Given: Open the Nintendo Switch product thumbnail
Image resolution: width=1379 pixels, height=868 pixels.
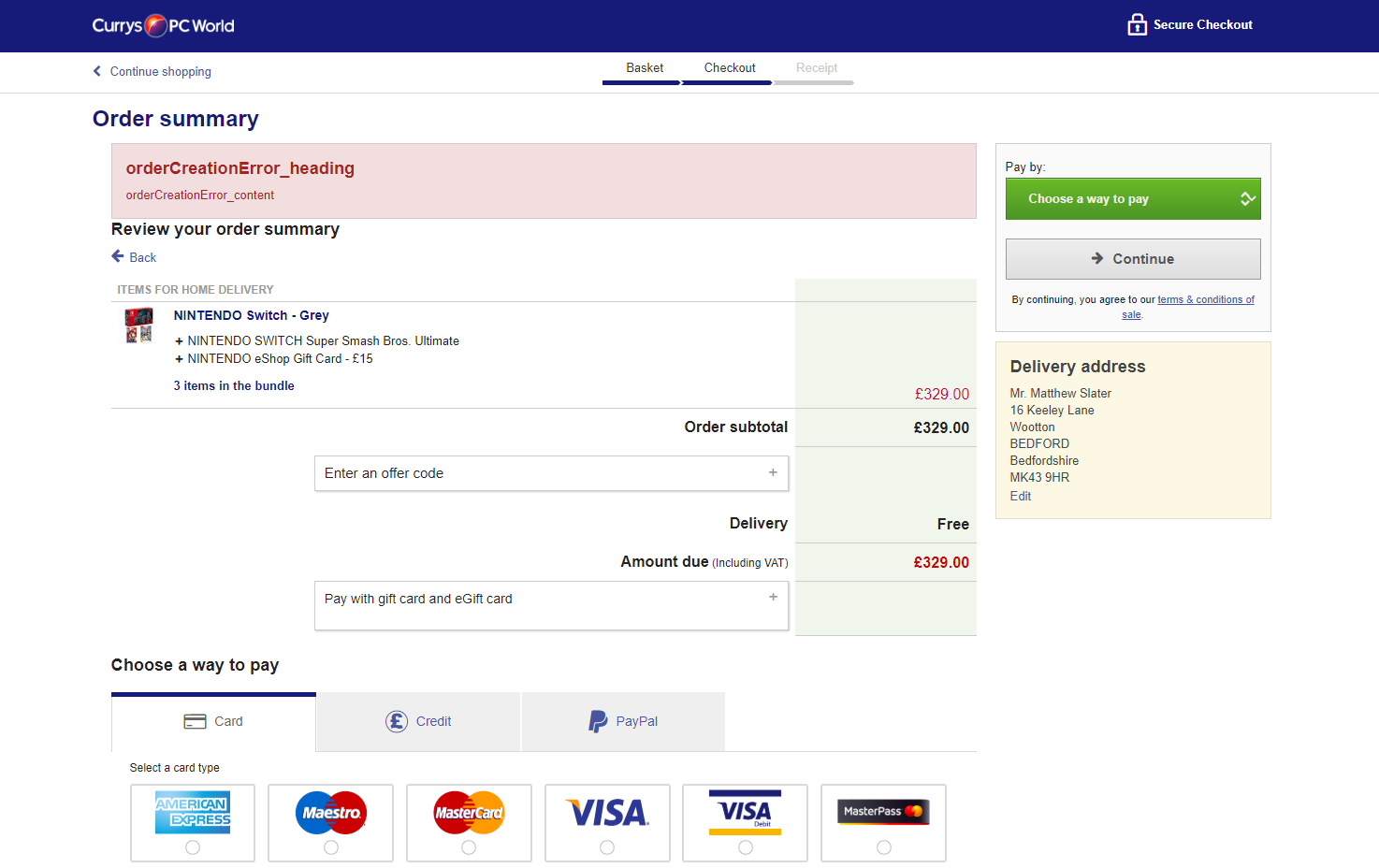Looking at the screenshot, I should 139,325.
